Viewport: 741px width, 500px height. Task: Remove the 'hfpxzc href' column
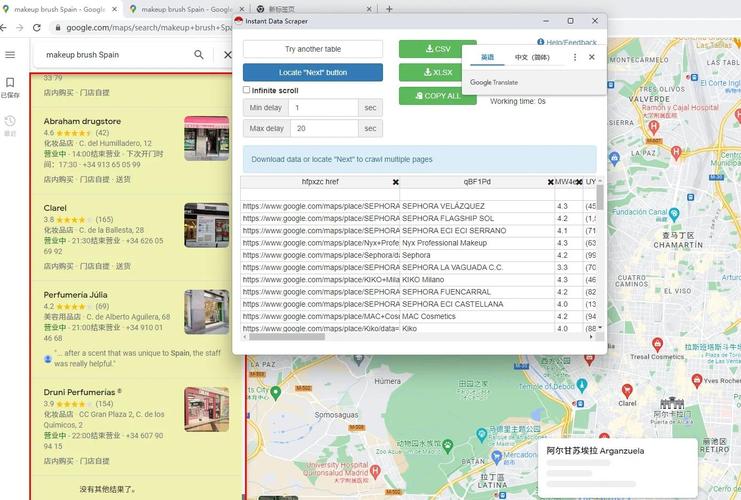tap(396, 182)
